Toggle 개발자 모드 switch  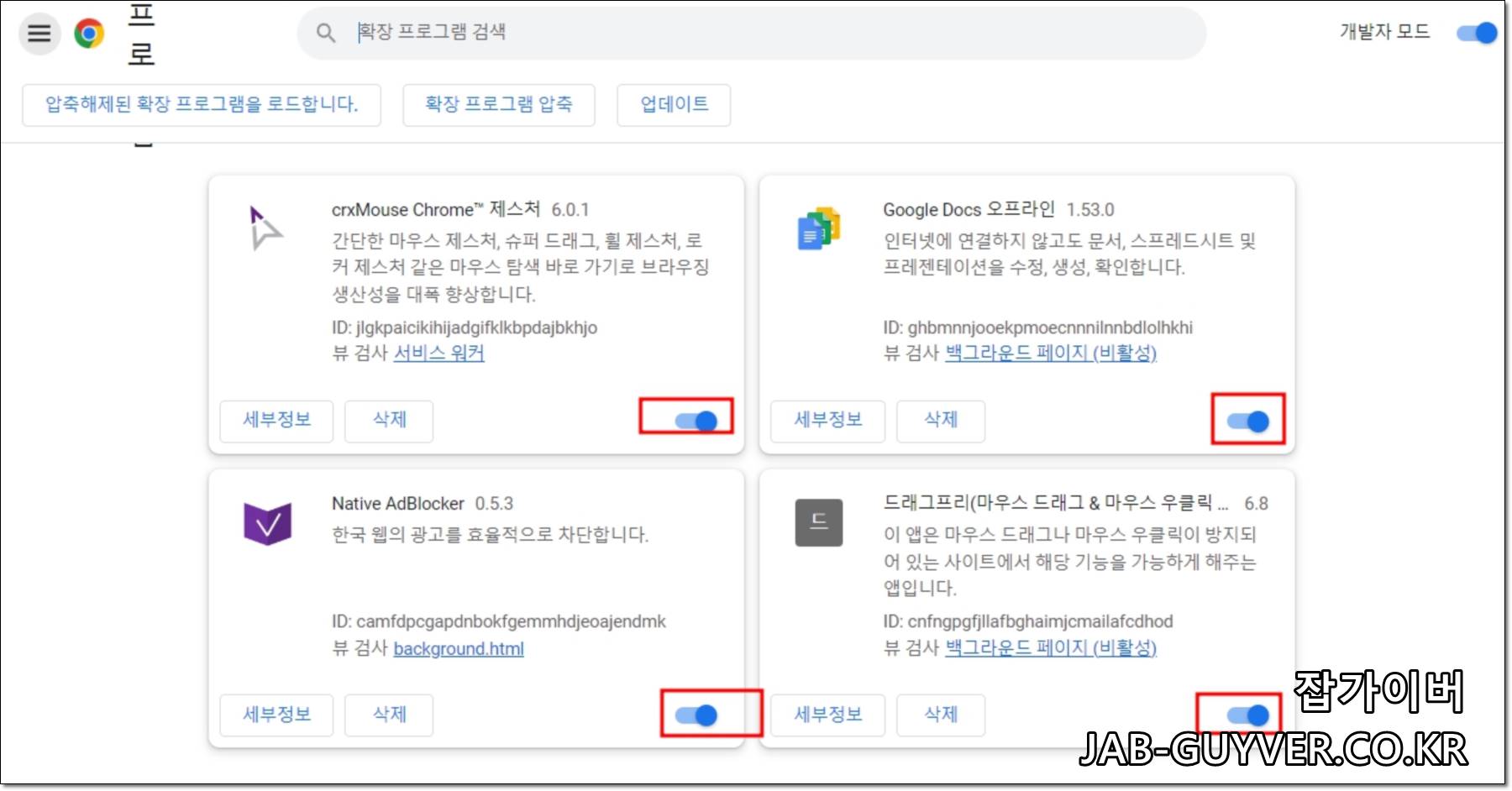[x=1478, y=33]
